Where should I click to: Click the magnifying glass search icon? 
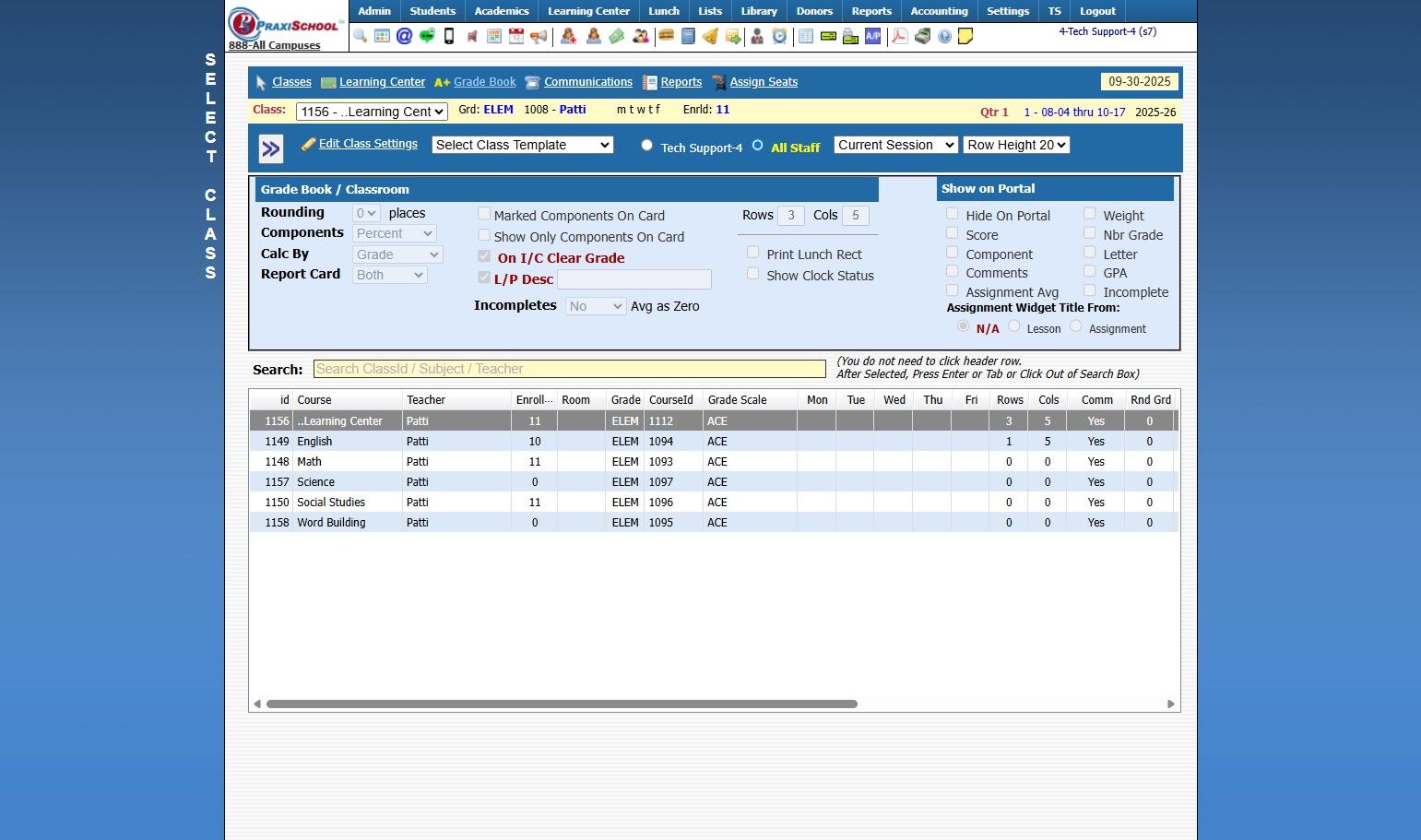[360, 36]
